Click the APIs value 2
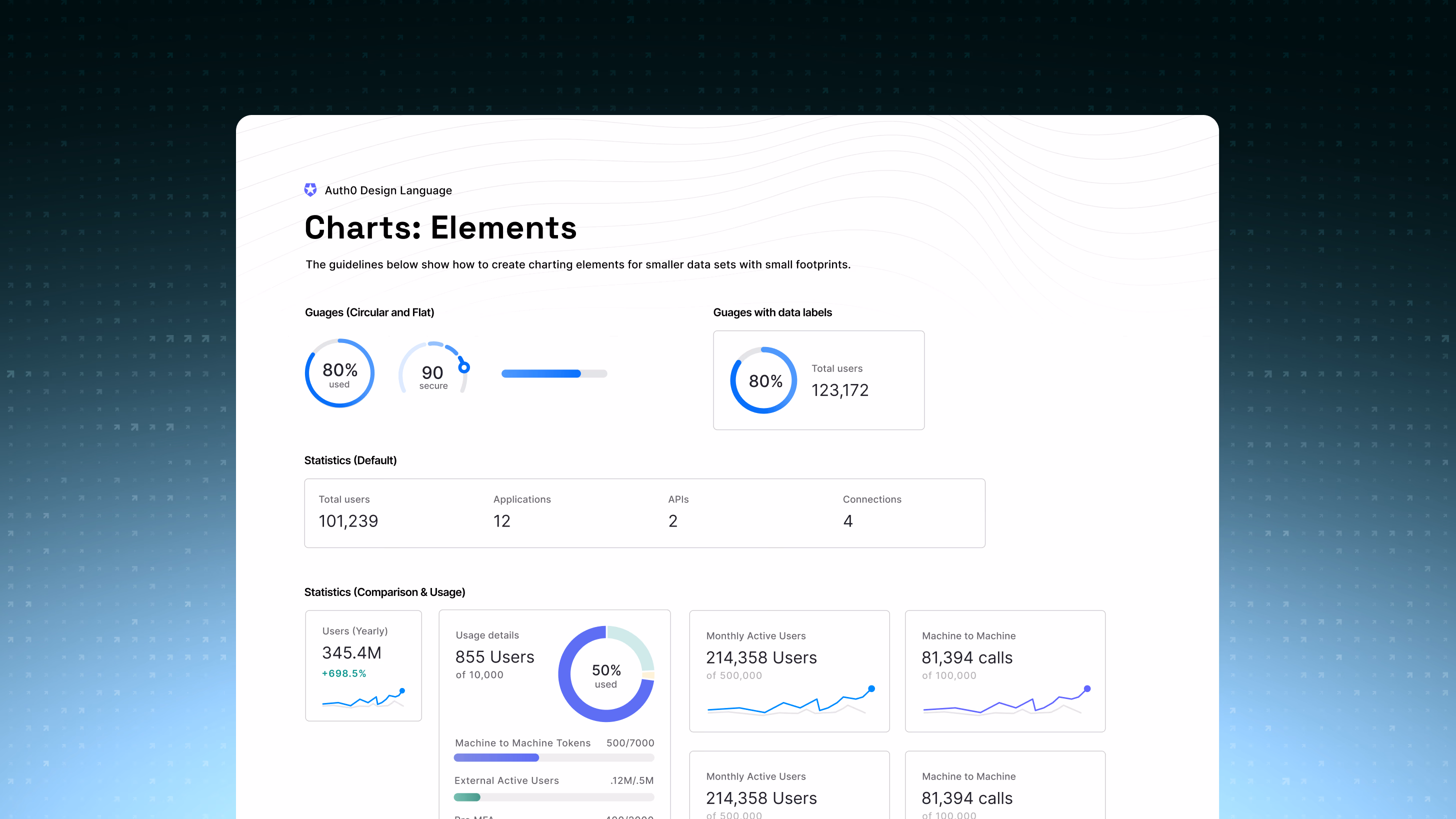Image resolution: width=1456 pixels, height=819 pixels. click(x=672, y=520)
